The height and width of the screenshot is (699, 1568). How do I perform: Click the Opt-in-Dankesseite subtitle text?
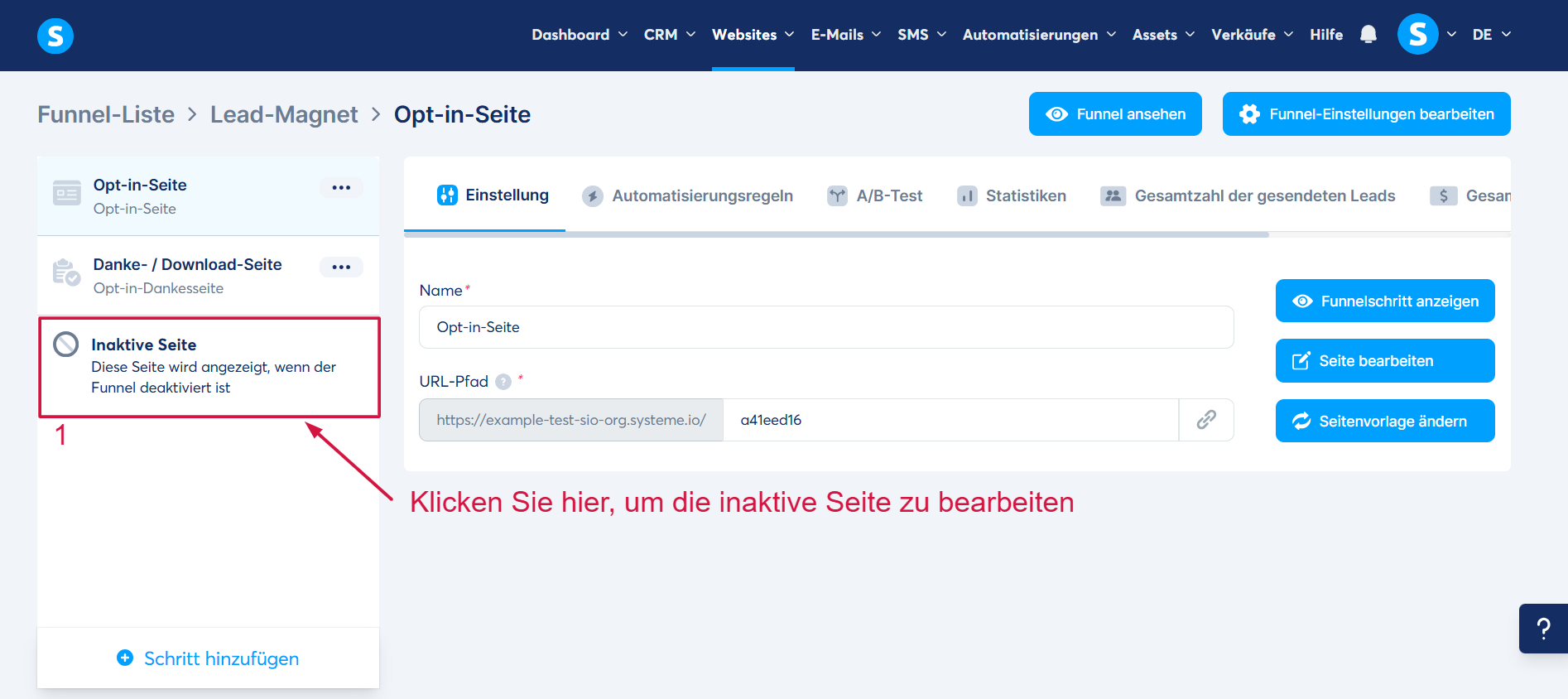(158, 288)
